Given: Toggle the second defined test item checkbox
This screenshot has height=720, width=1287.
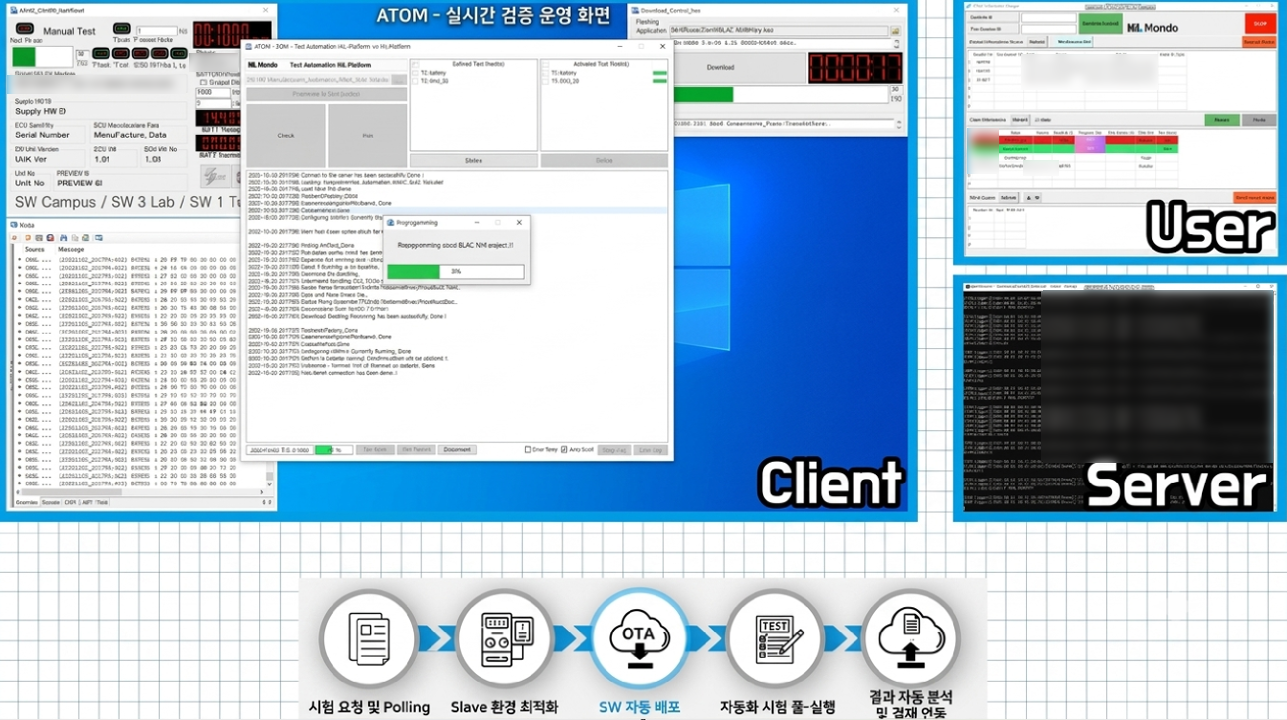Looking at the screenshot, I should pyautogui.click(x=416, y=81).
